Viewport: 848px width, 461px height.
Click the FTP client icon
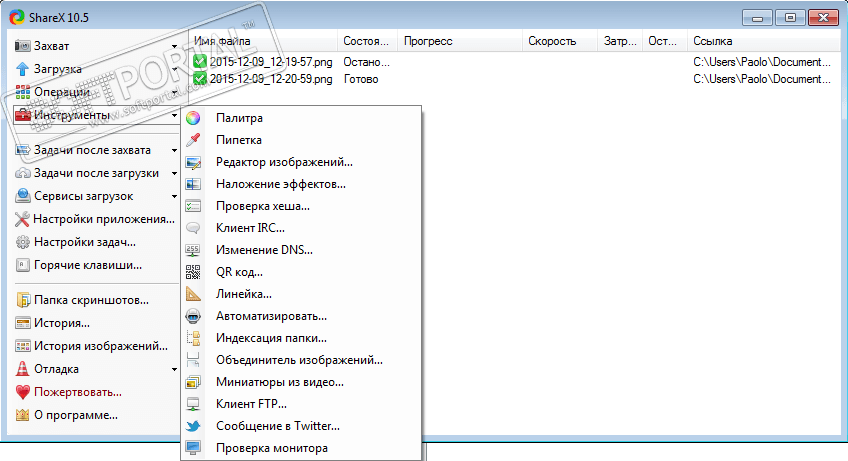[x=193, y=404]
